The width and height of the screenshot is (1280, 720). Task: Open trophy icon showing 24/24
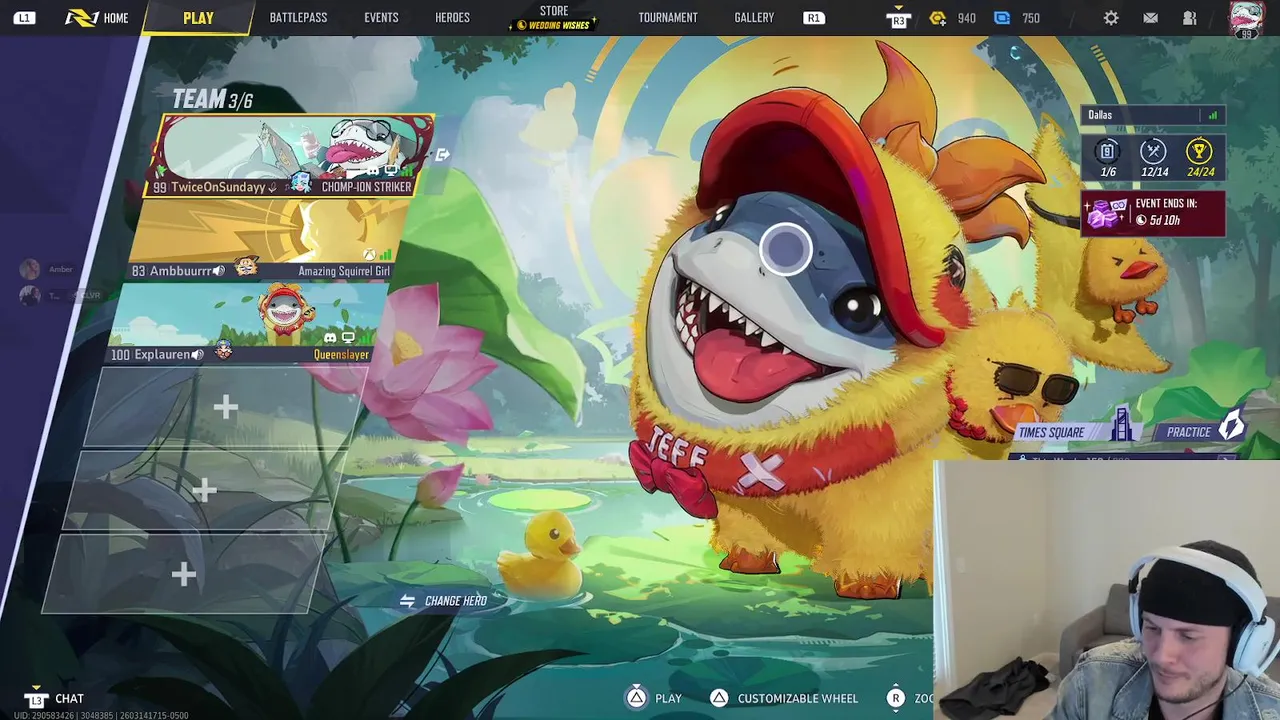tap(1199, 152)
